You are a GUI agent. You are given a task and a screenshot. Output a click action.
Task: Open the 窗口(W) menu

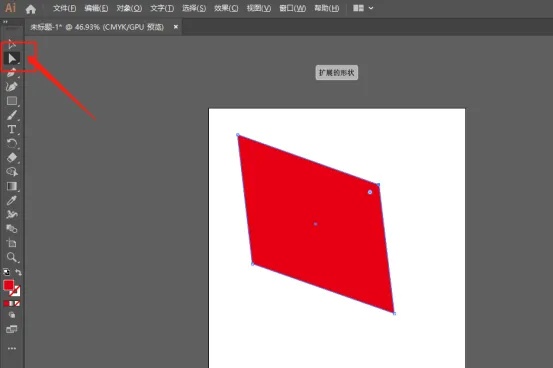click(292, 8)
